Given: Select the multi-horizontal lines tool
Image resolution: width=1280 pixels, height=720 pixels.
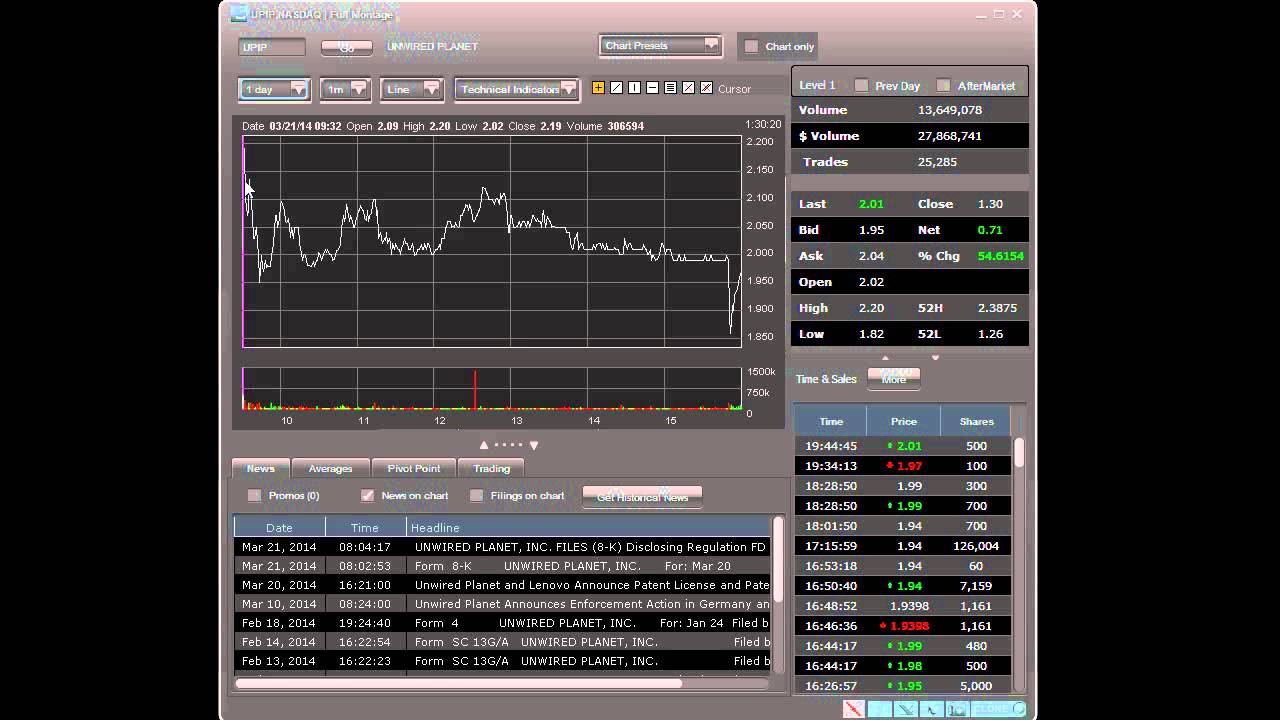Looking at the screenshot, I should (670, 88).
